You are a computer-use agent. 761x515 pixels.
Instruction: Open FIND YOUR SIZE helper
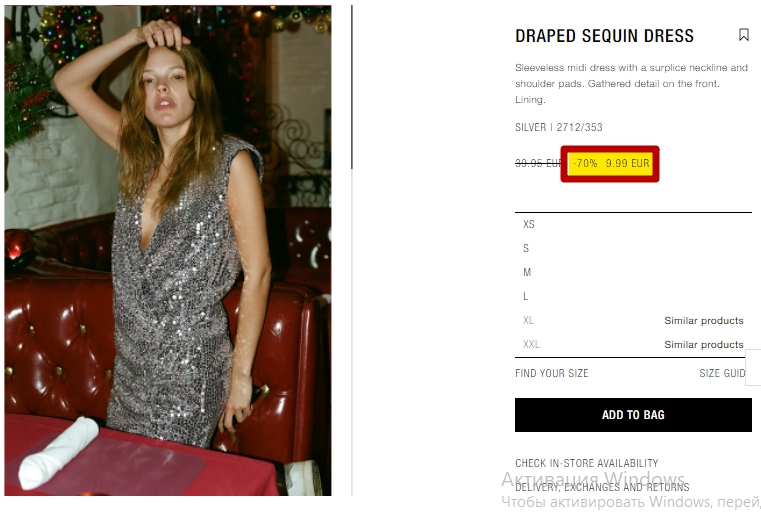(x=551, y=373)
